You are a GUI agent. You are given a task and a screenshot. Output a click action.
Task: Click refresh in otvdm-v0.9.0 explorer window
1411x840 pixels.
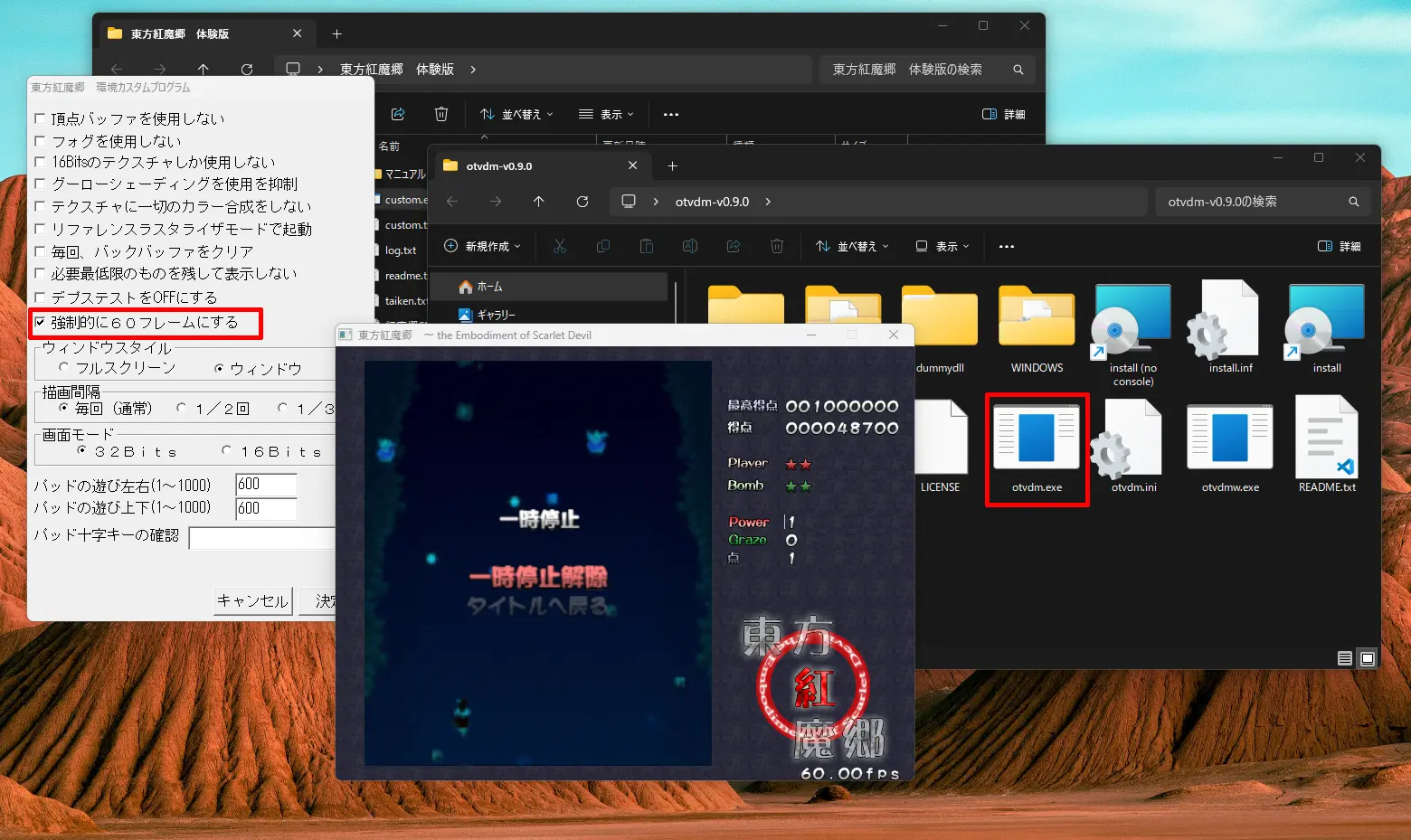(x=582, y=202)
